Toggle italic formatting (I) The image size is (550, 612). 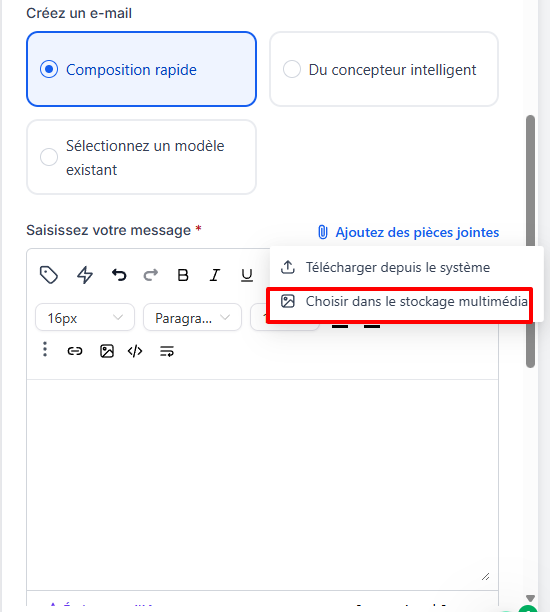[215, 275]
